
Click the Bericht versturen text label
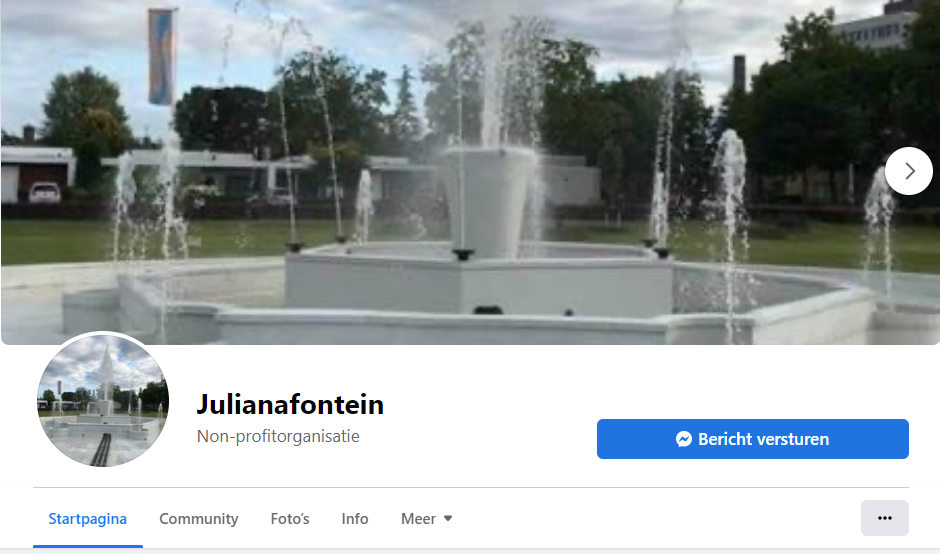pos(763,439)
